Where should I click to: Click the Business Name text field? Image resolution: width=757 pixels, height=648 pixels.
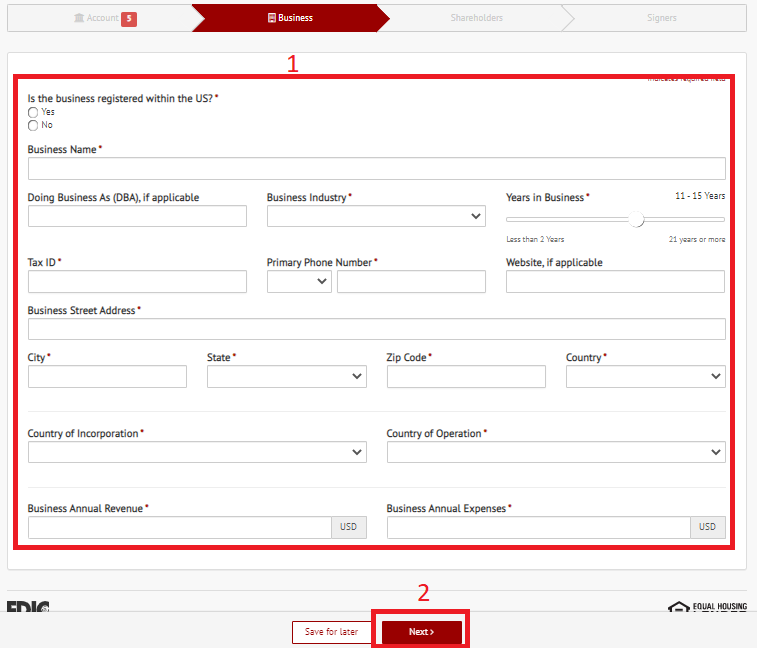376,168
